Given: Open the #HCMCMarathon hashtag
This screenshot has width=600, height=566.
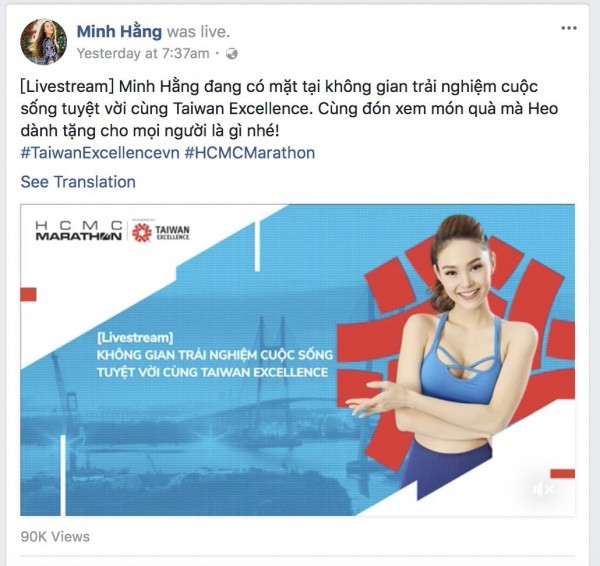Looking at the screenshot, I should (249, 153).
